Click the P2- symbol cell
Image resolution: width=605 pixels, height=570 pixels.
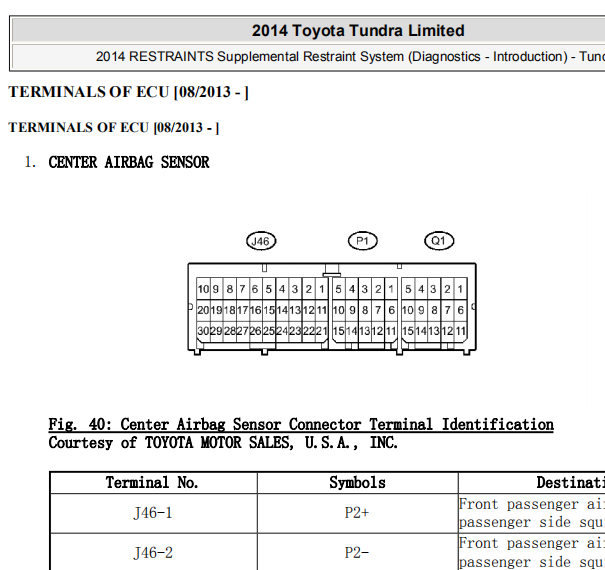(357, 552)
